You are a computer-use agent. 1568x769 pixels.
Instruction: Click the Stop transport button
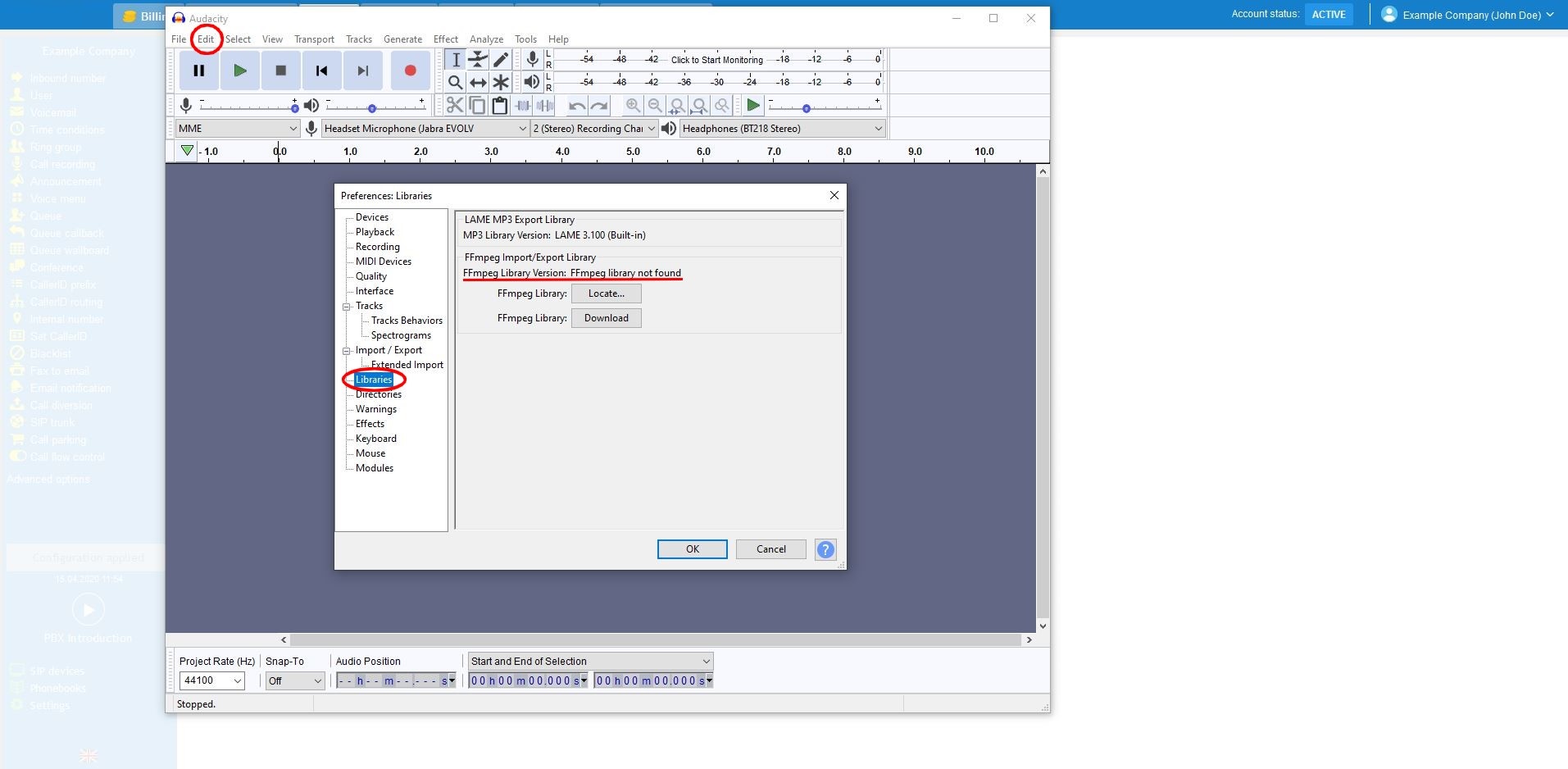(281, 71)
